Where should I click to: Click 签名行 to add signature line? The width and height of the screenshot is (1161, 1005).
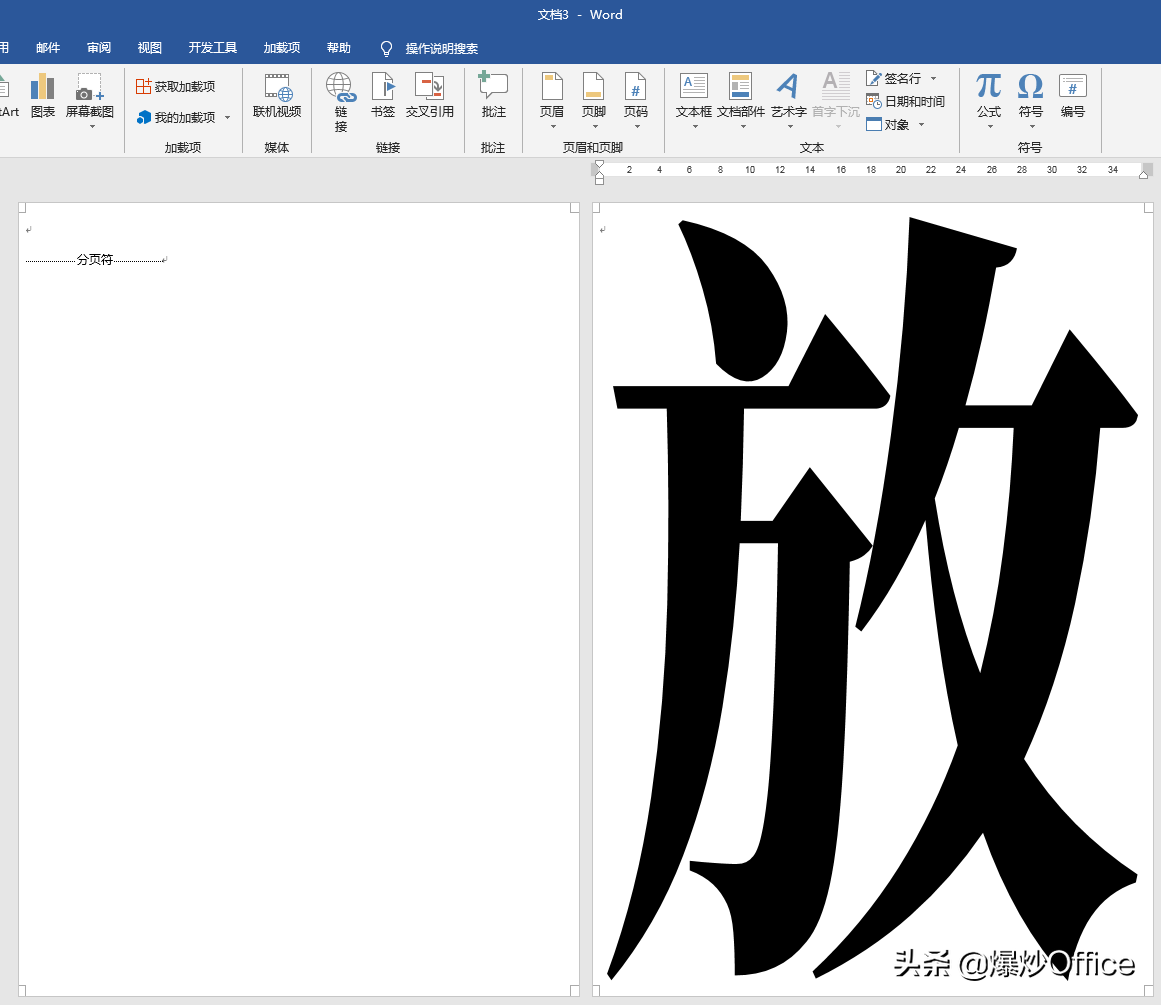pos(898,78)
